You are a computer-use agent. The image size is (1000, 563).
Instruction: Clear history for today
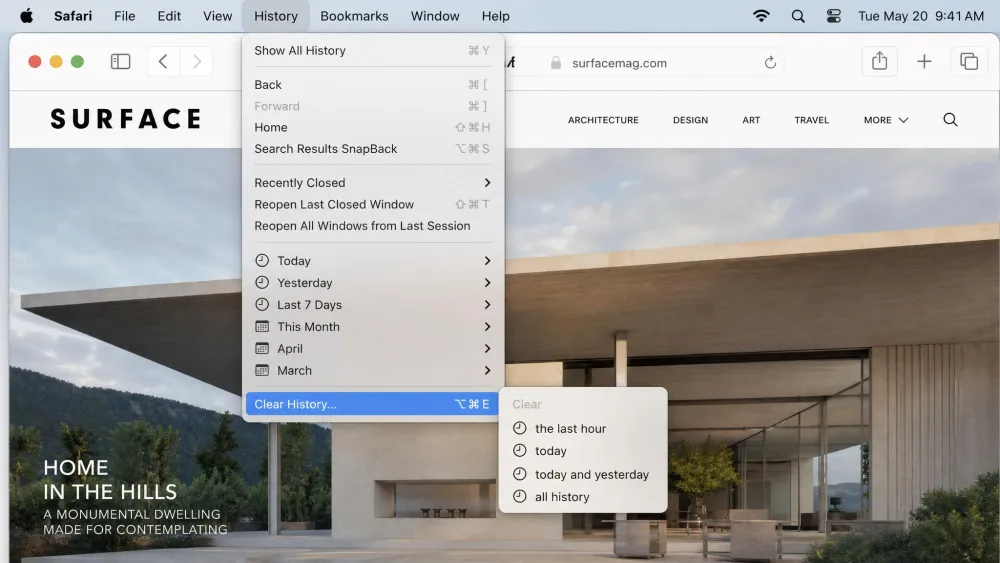[x=582, y=451]
